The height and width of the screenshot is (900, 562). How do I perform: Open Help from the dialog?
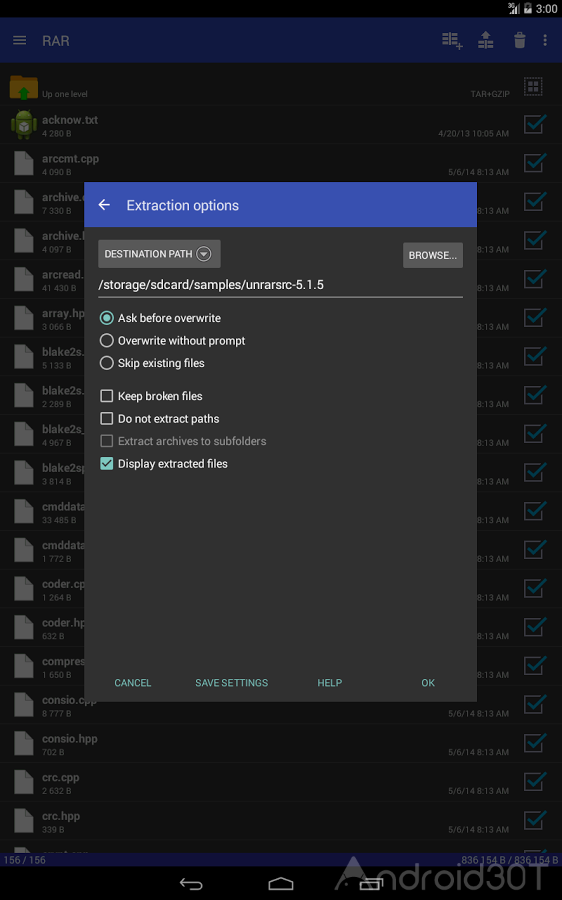click(x=330, y=682)
